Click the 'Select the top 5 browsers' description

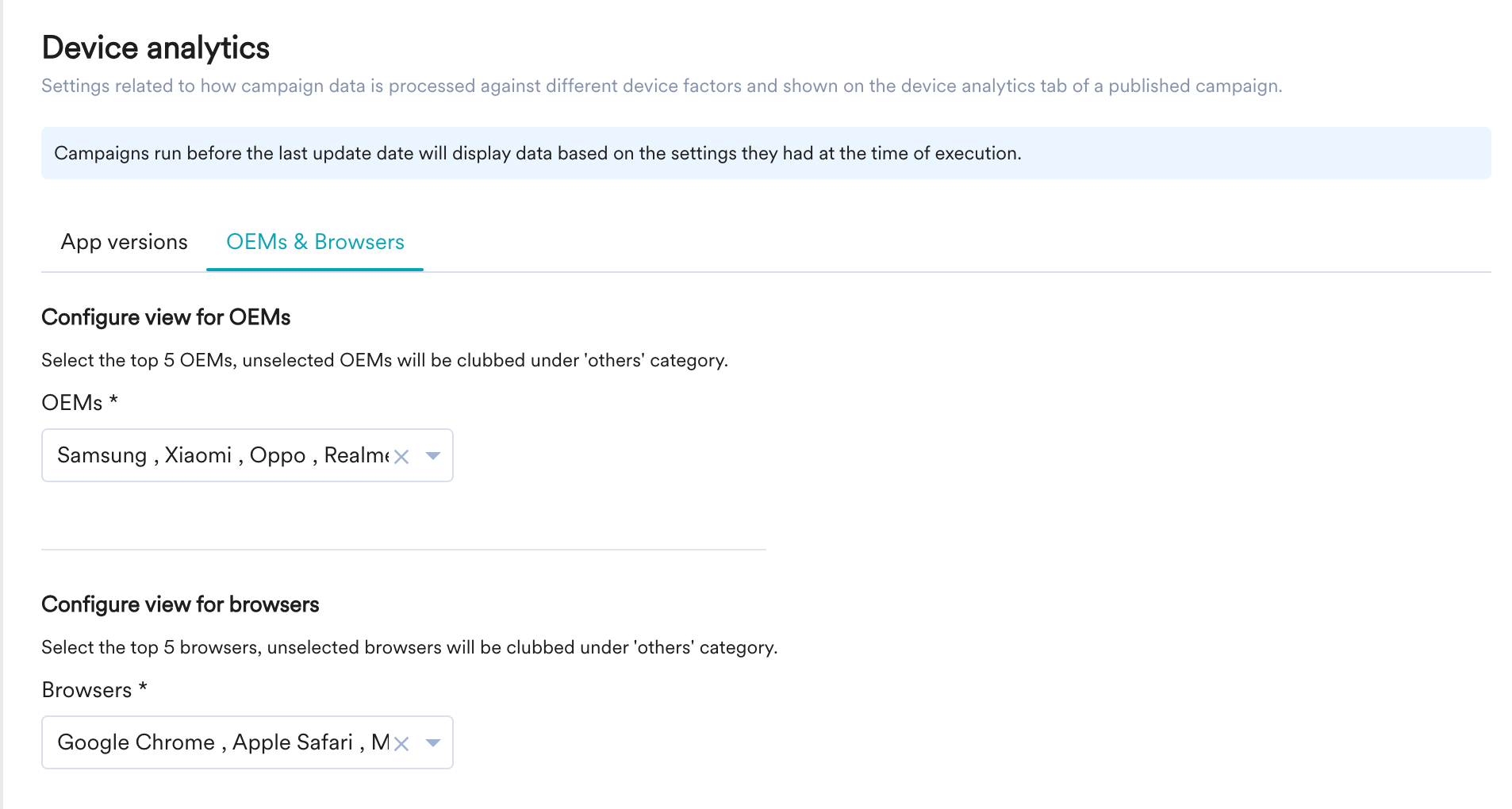(409, 647)
